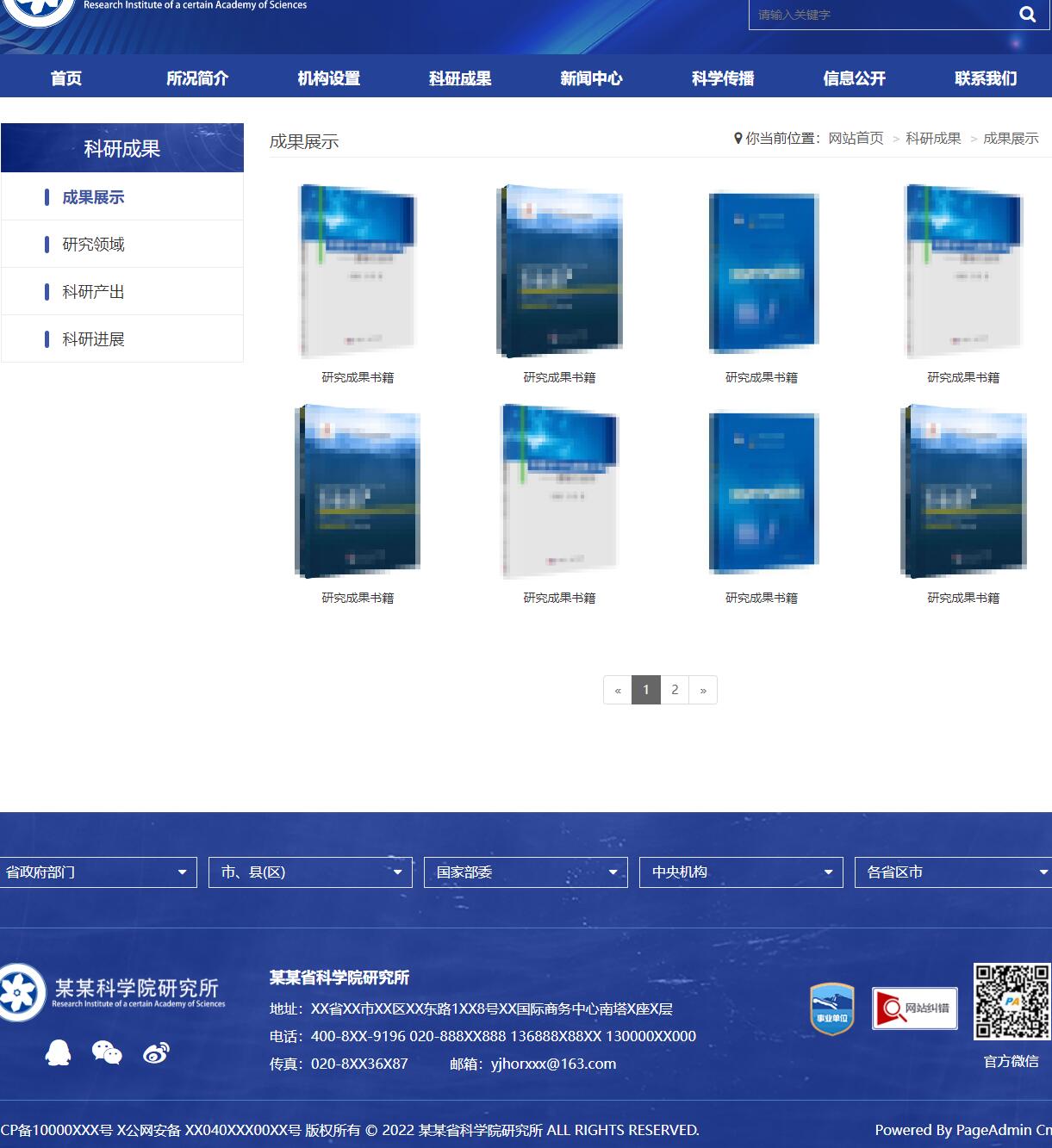Open the Weibo icon in footer
The height and width of the screenshot is (1148, 1052).
click(x=156, y=1052)
